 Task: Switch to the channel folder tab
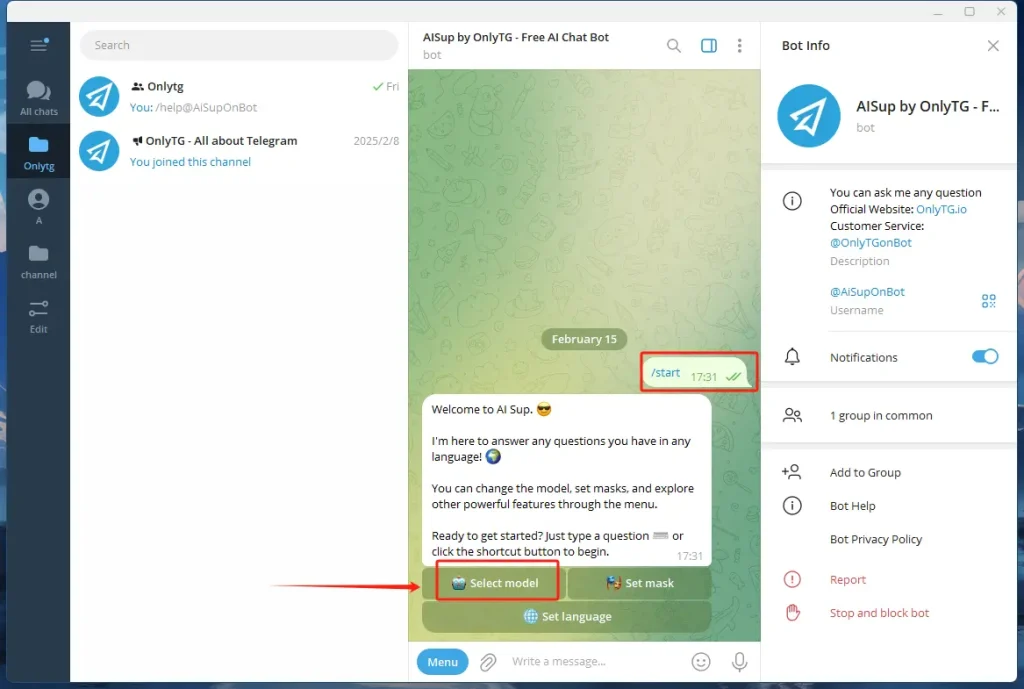point(39,260)
